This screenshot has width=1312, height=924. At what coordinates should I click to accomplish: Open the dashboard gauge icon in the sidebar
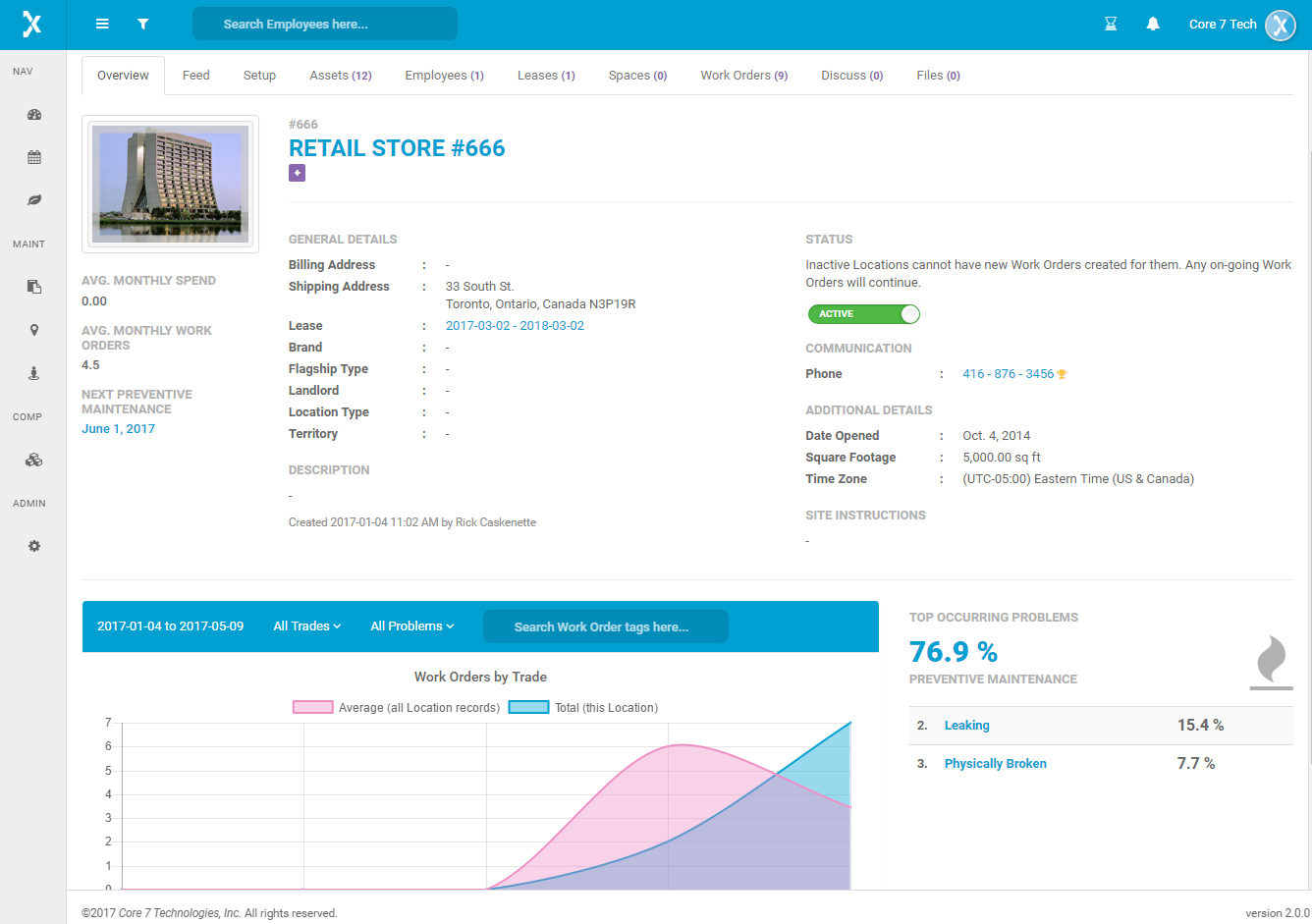34,114
